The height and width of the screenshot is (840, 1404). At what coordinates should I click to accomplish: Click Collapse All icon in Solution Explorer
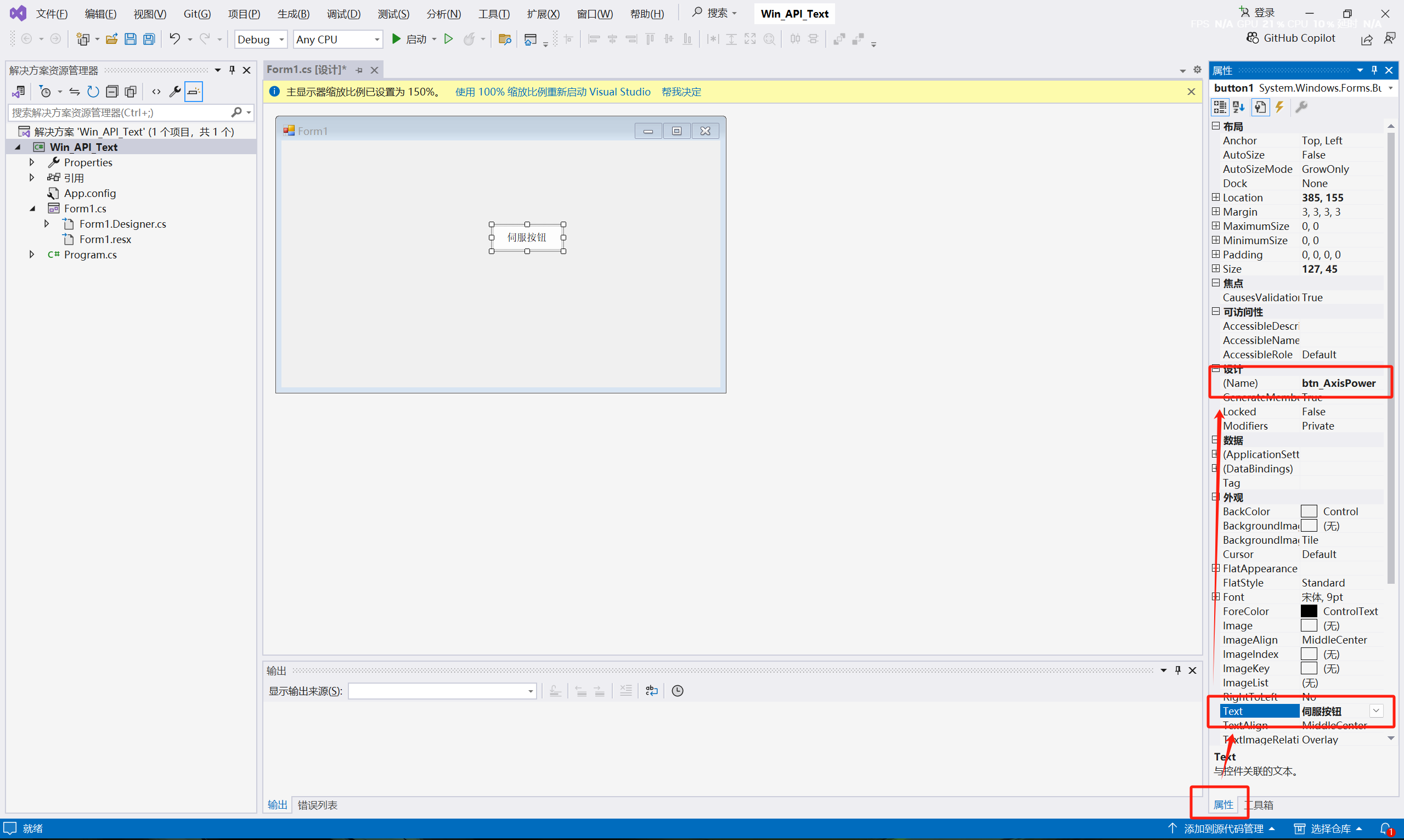(112, 92)
